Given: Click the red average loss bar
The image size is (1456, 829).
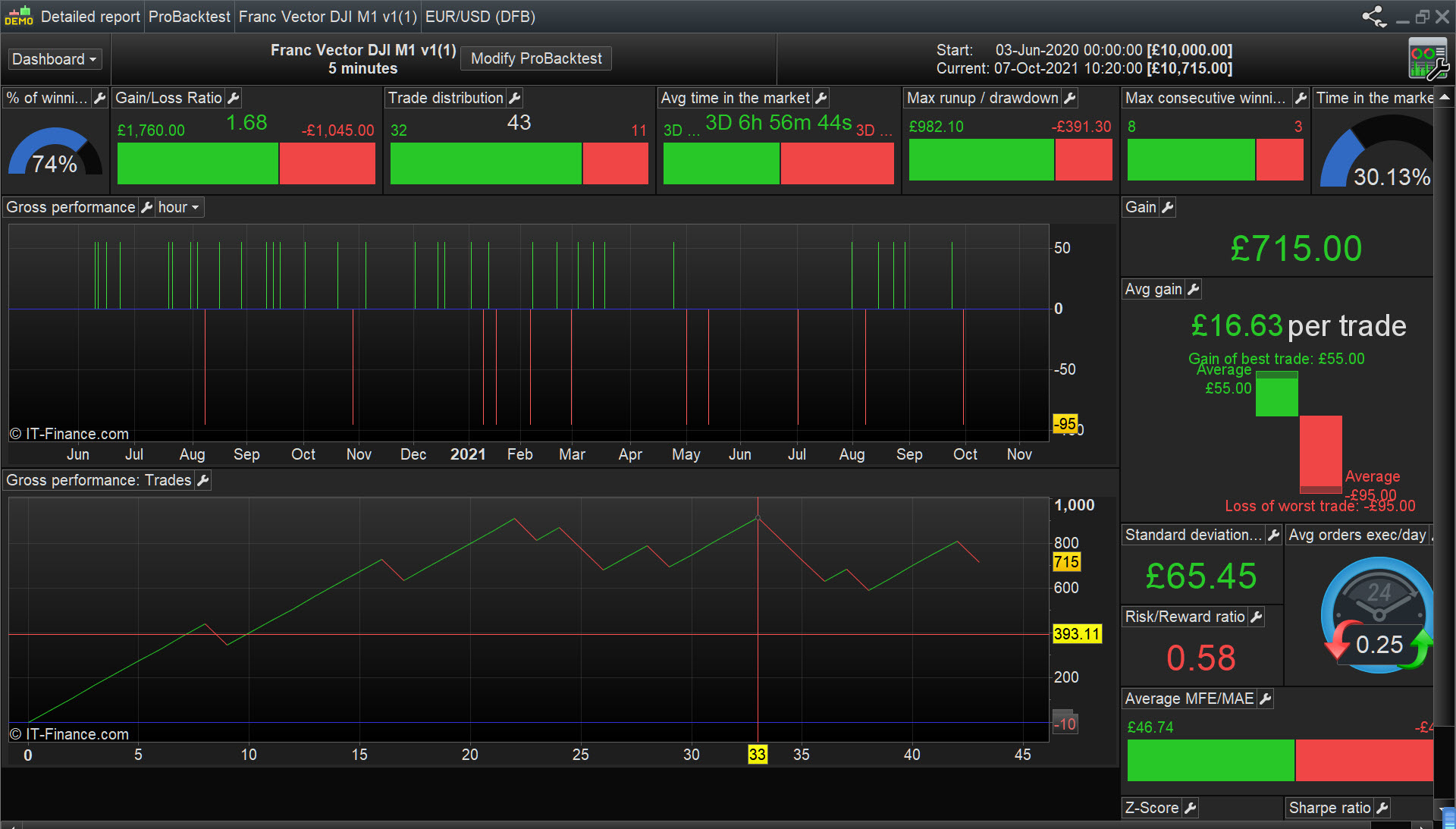Looking at the screenshot, I should (1321, 453).
